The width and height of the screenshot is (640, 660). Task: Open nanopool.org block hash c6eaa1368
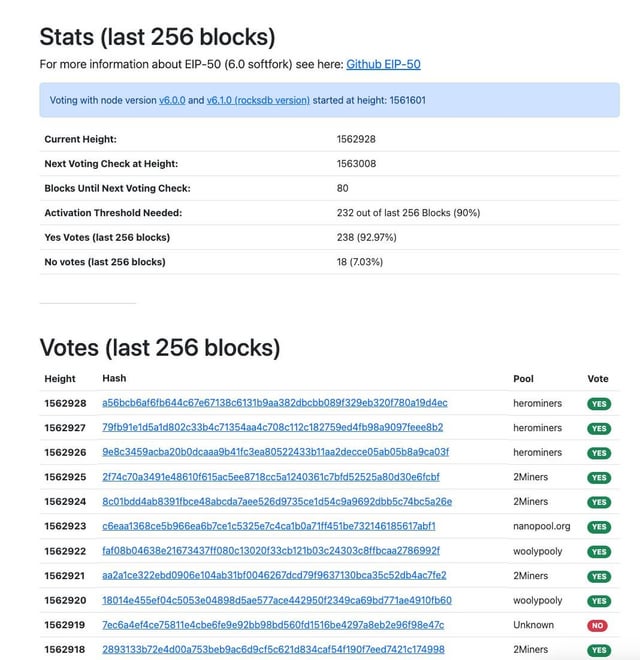[x=269, y=526]
